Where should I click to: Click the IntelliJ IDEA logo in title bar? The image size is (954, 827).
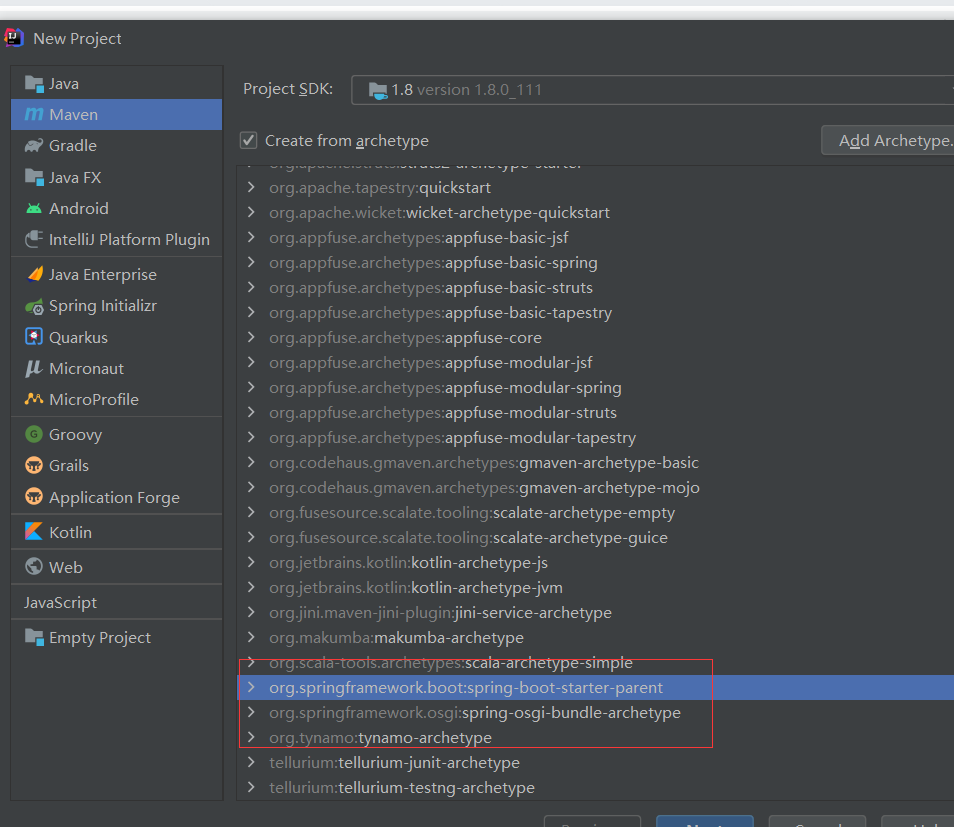(x=13, y=38)
